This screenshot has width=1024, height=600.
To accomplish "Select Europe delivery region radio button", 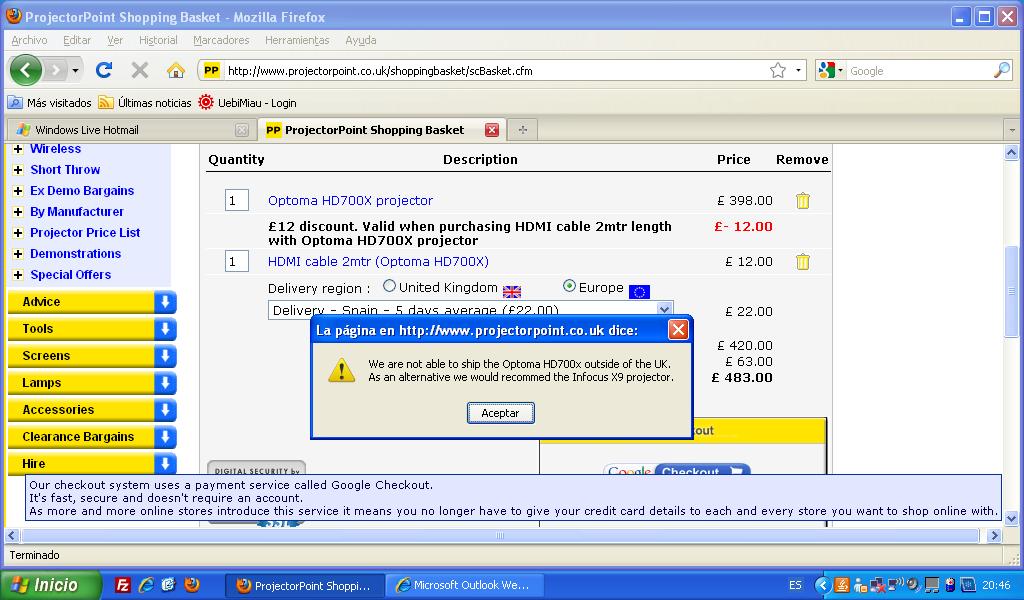I will [x=569, y=286].
